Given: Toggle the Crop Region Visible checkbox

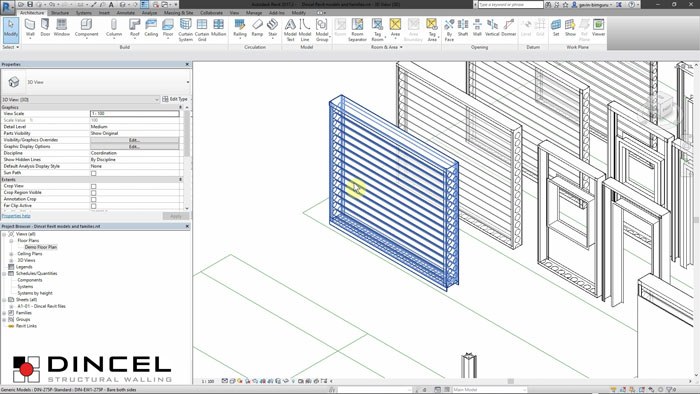Looking at the screenshot, I should click(93, 193).
